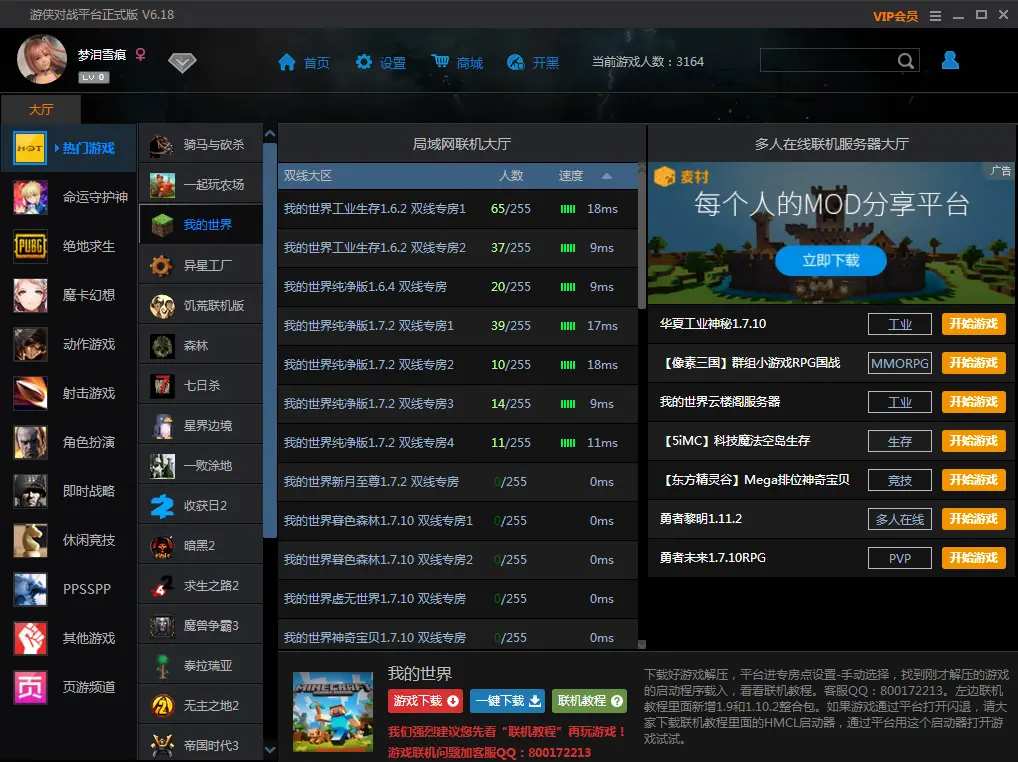This screenshot has height=762, width=1018.
Task: Click the 多人在线联机服务器大厅 header
Action: click(832, 143)
